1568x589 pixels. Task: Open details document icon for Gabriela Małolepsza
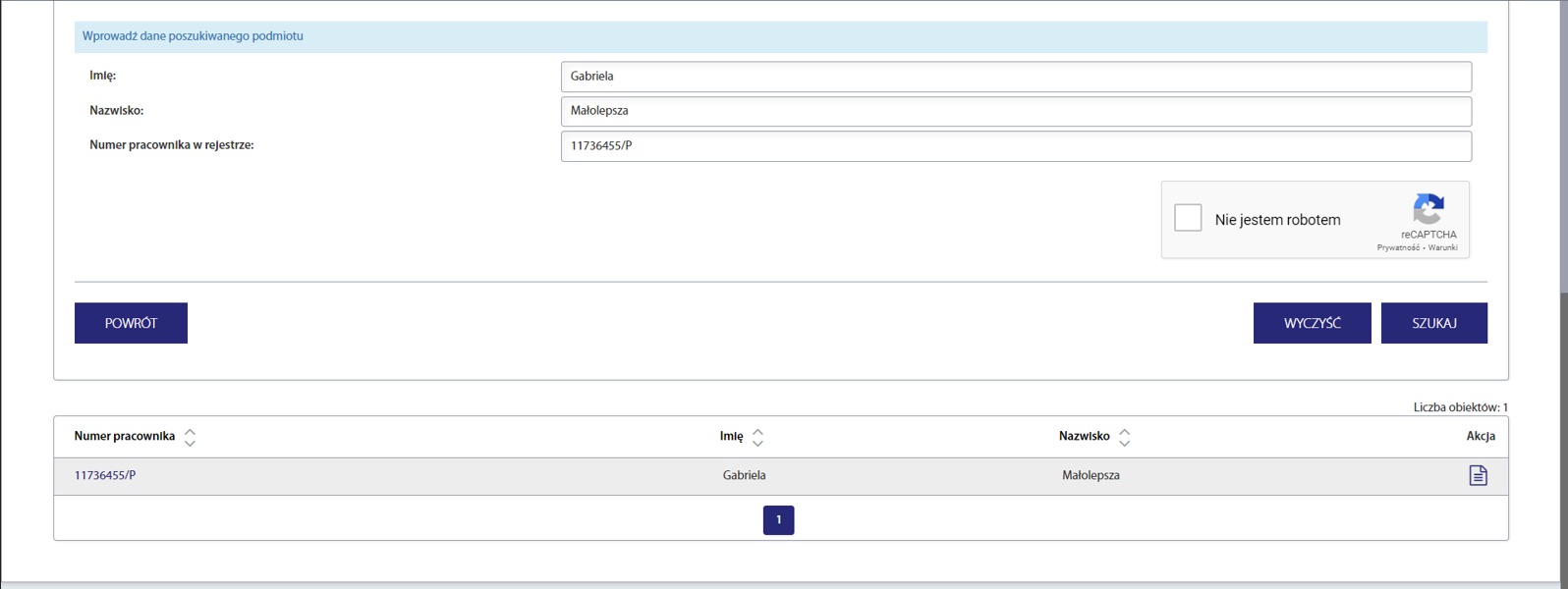pyautogui.click(x=1478, y=475)
